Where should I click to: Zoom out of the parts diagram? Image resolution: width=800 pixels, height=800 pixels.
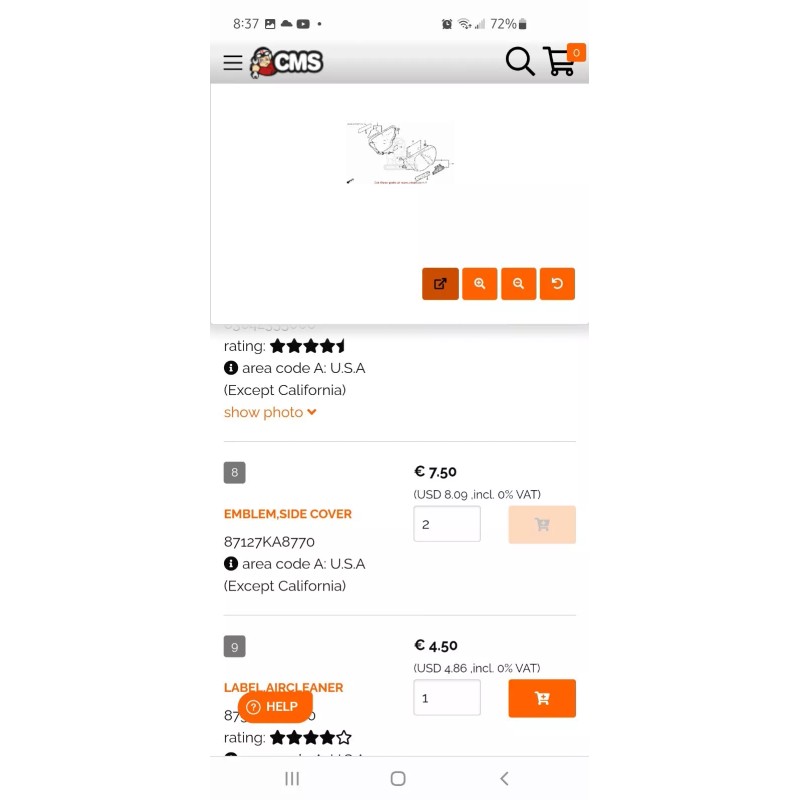[x=518, y=284]
